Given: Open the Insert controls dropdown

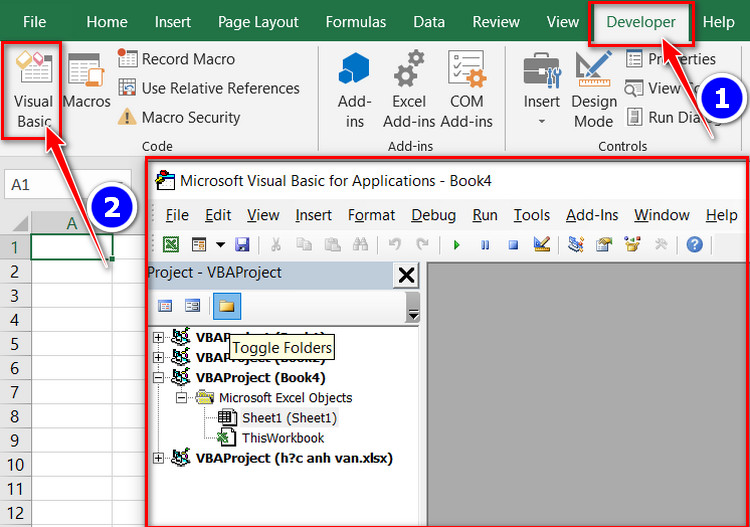Looking at the screenshot, I should pyautogui.click(x=541, y=90).
